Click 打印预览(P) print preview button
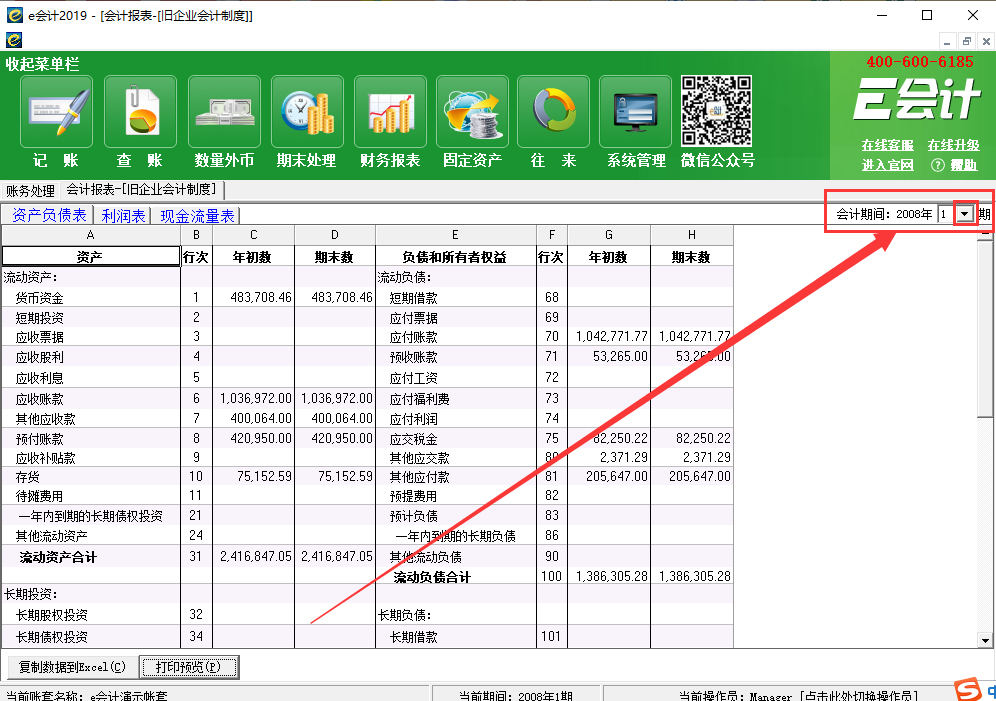This screenshot has width=996, height=701. (x=189, y=667)
